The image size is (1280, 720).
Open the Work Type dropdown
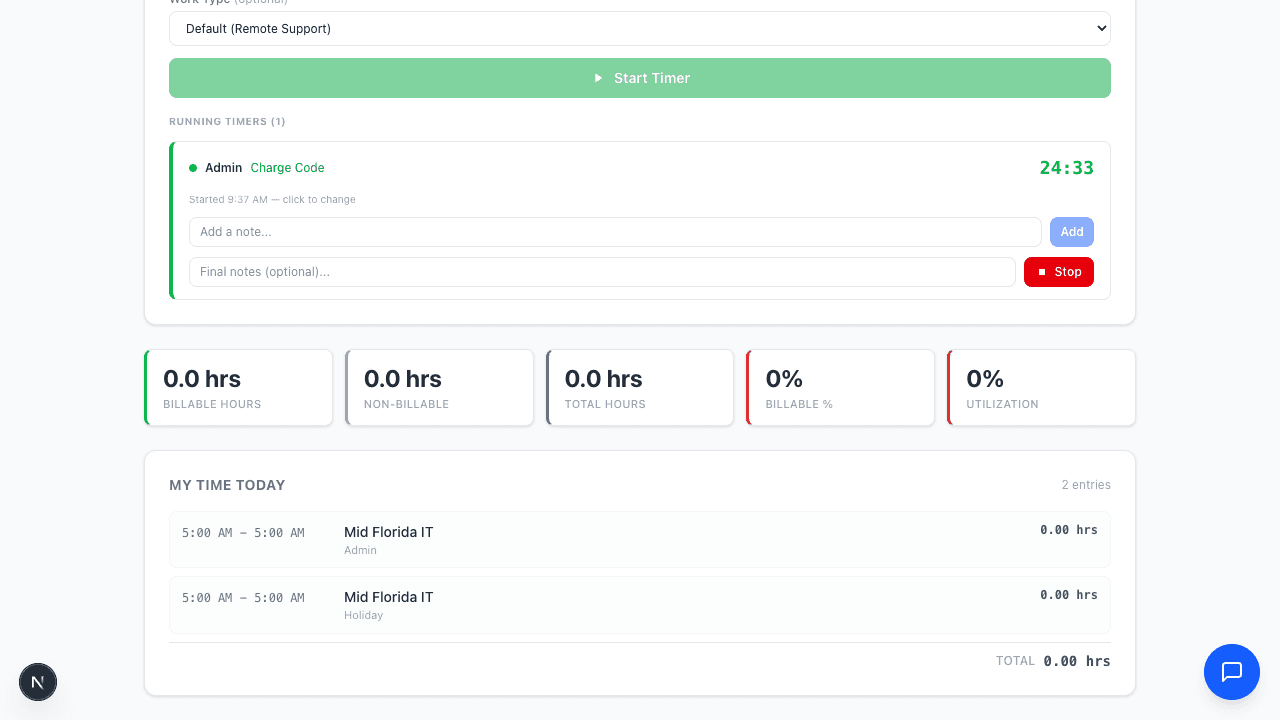tap(640, 28)
